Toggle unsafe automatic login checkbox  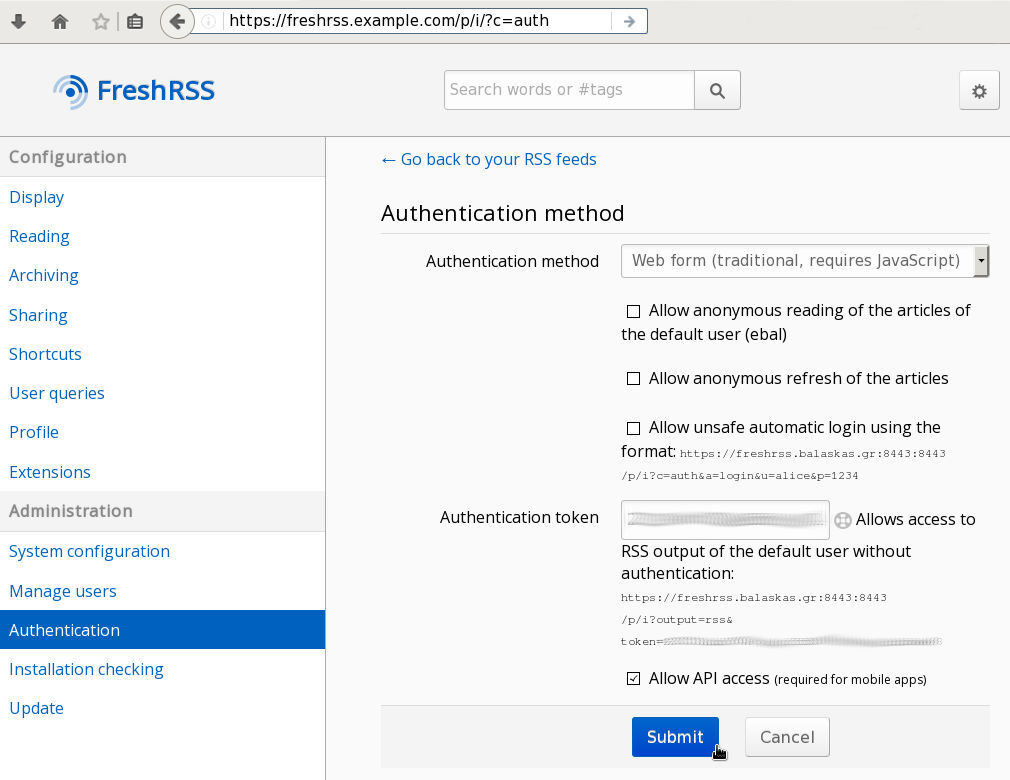tap(633, 428)
